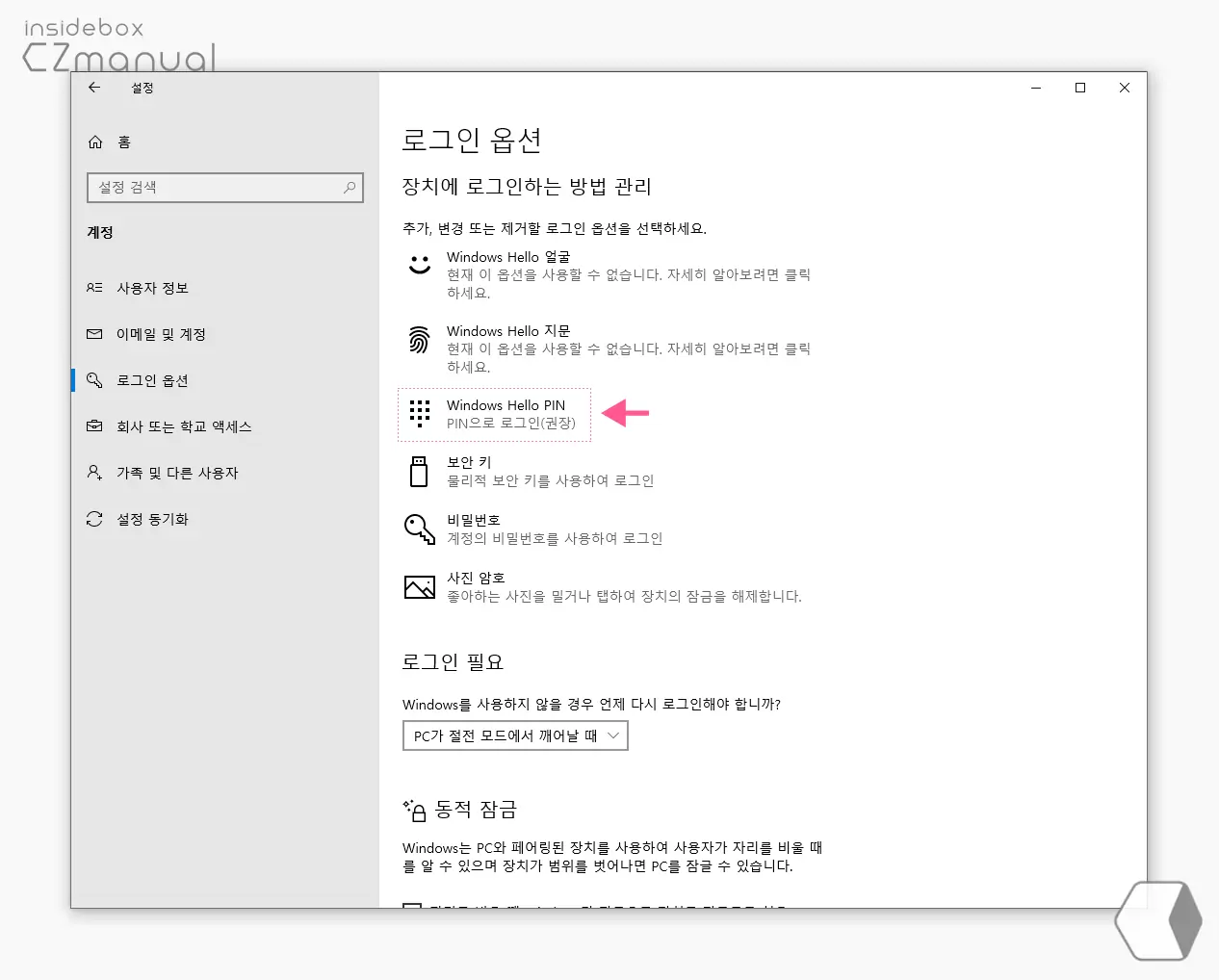Click the 사진 암호 picture icon
The width and height of the screenshot is (1219, 980).
coord(419,587)
